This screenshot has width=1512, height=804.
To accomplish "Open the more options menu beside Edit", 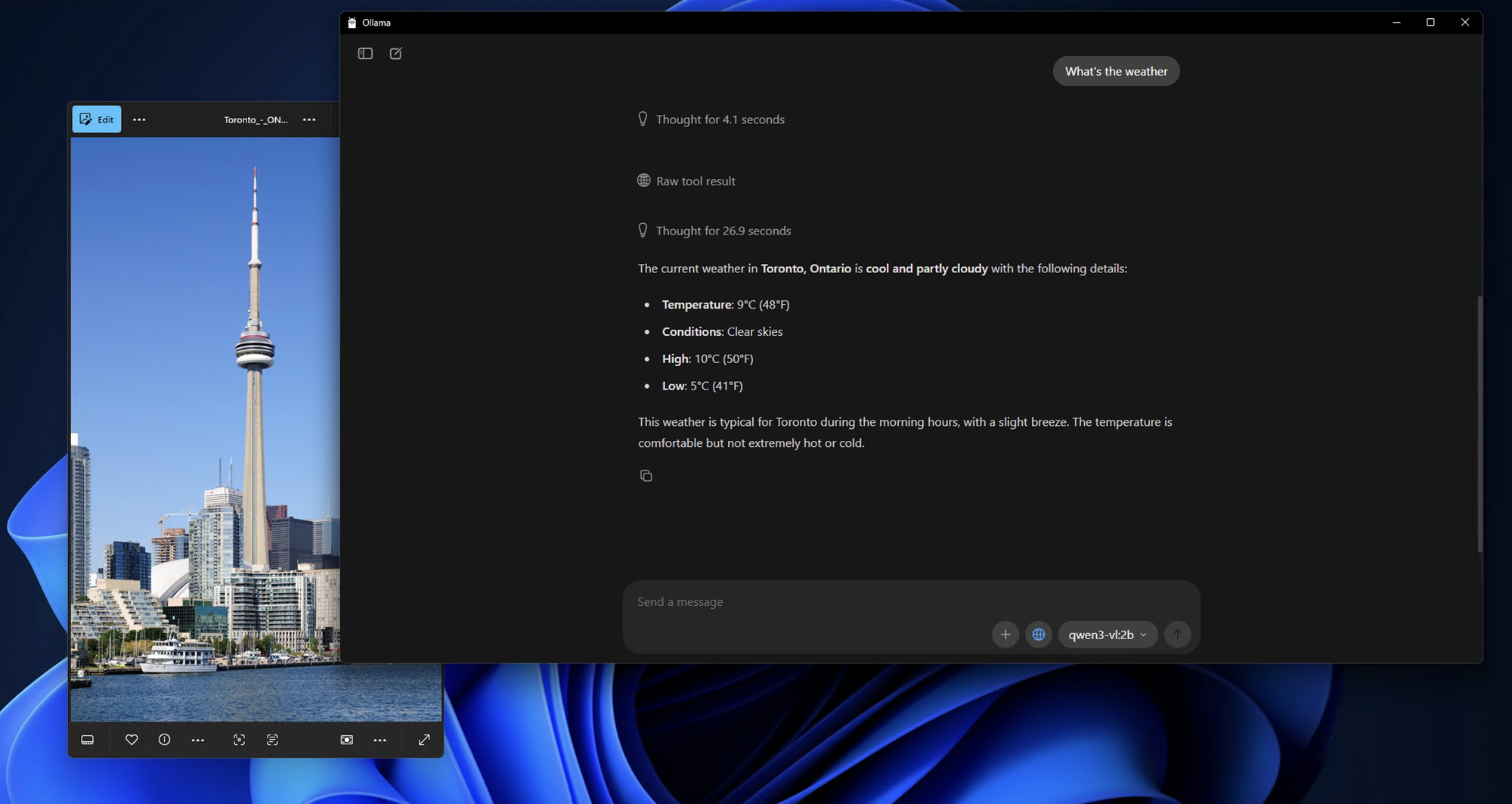I will (139, 120).
